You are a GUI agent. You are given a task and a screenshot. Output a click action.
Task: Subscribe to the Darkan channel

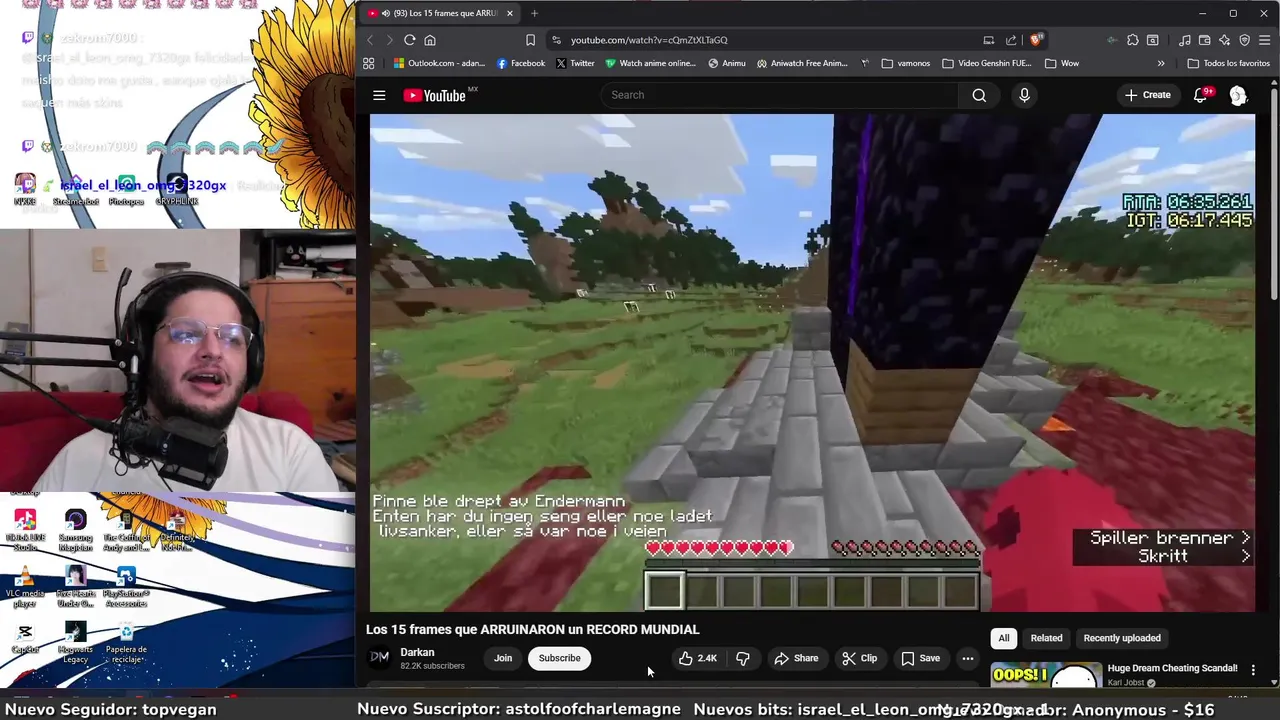tap(559, 658)
